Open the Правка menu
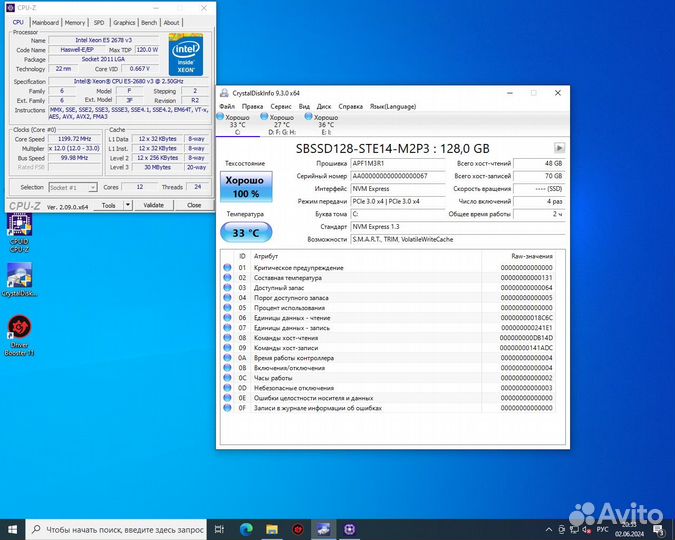This screenshot has height=540, width=675. click(x=252, y=106)
